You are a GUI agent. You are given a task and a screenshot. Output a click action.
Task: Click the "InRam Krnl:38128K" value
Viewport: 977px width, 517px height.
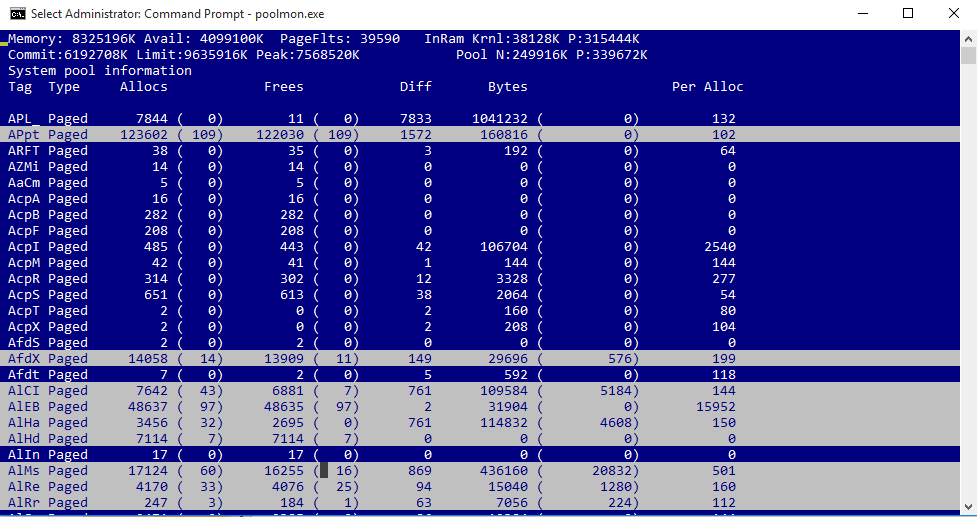point(491,39)
